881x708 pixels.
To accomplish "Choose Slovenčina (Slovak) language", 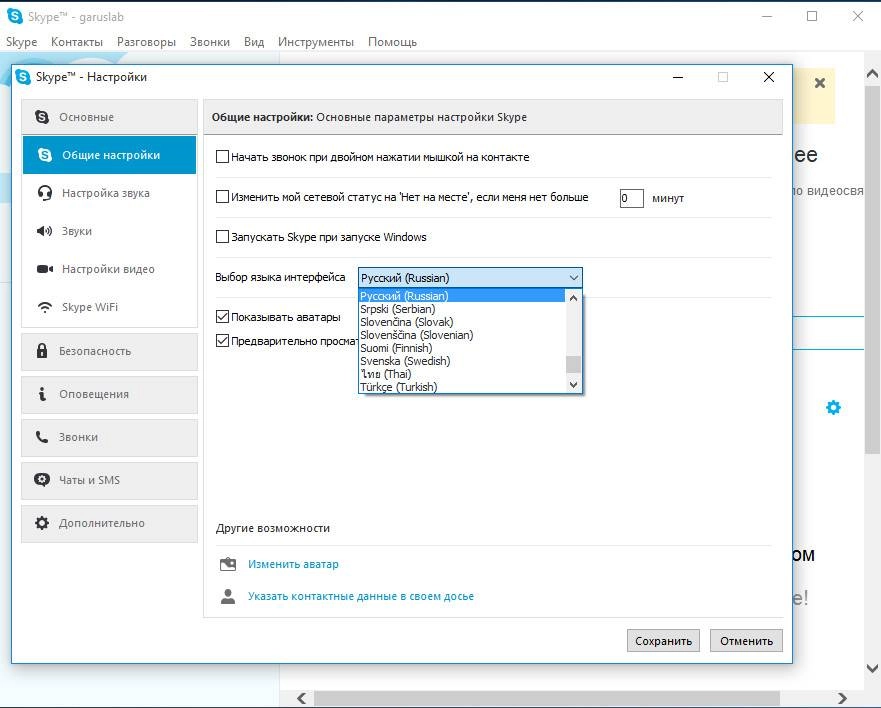I will [462, 321].
